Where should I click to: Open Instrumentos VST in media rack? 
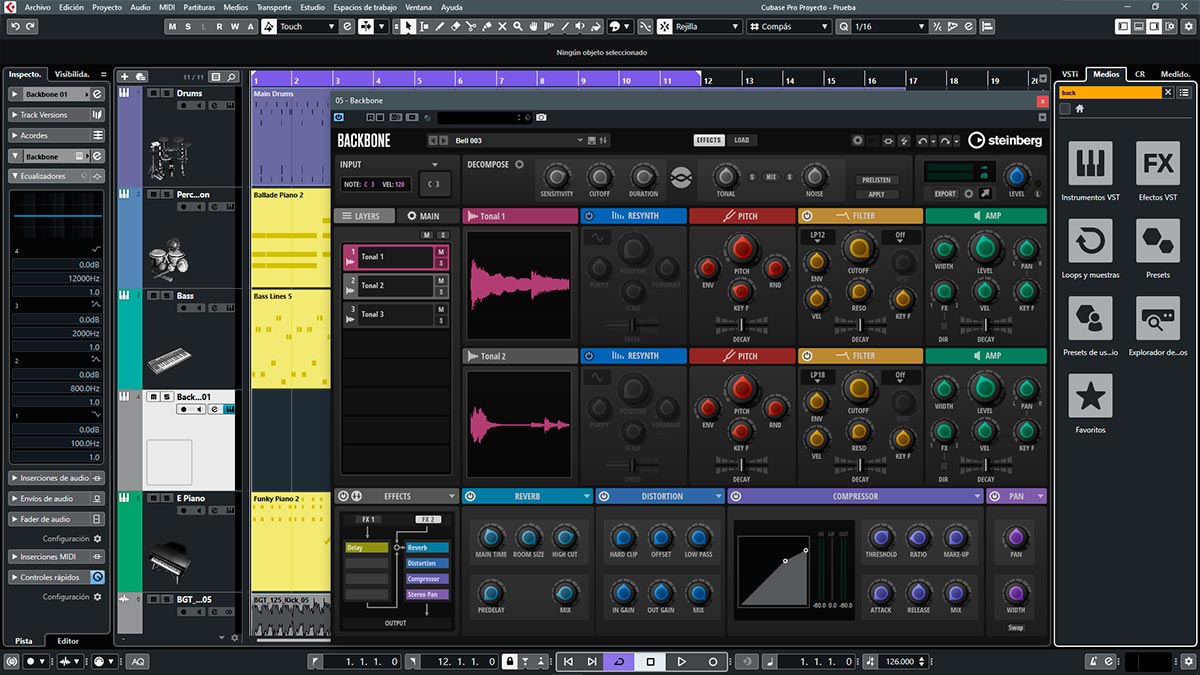tap(1090, 163)
